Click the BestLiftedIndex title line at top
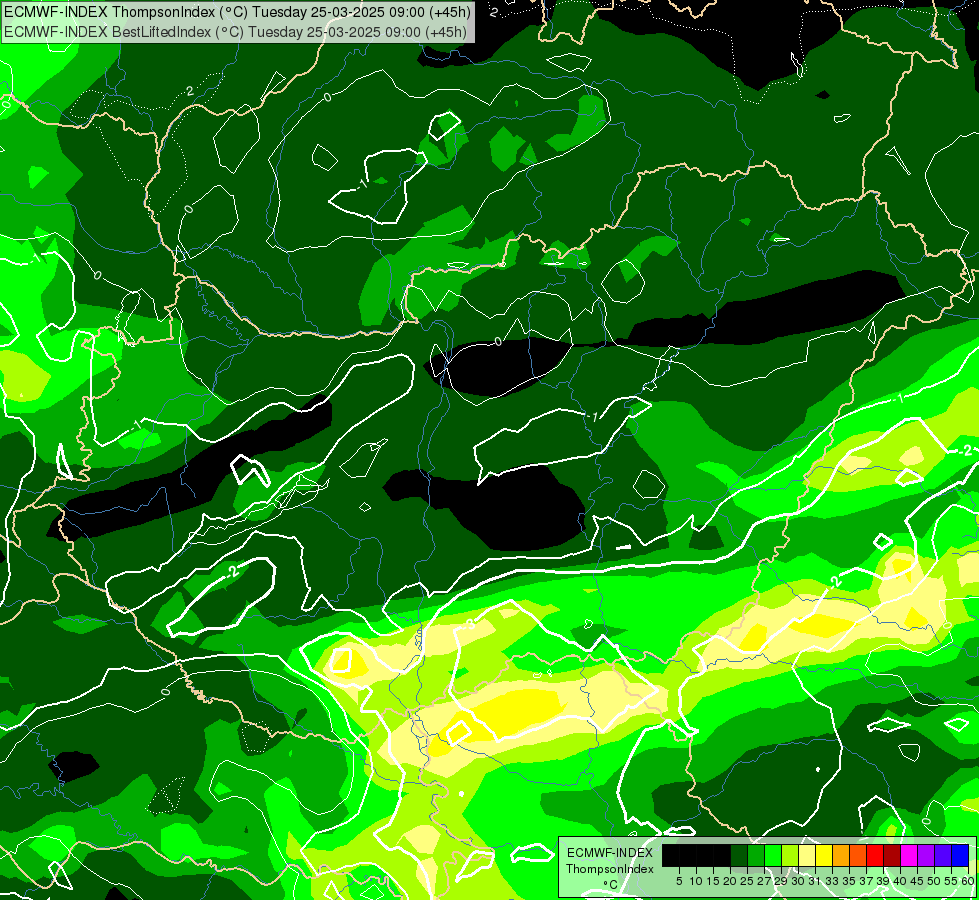Screen dimensions: 979x900 [x=235, y=32]
